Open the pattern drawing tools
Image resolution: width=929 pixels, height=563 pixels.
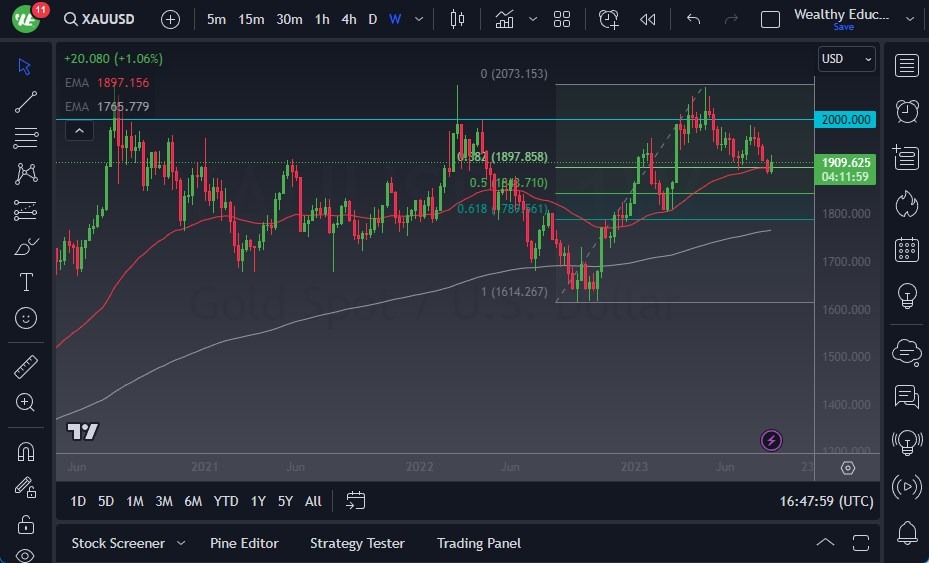click(x=26, y=174)
